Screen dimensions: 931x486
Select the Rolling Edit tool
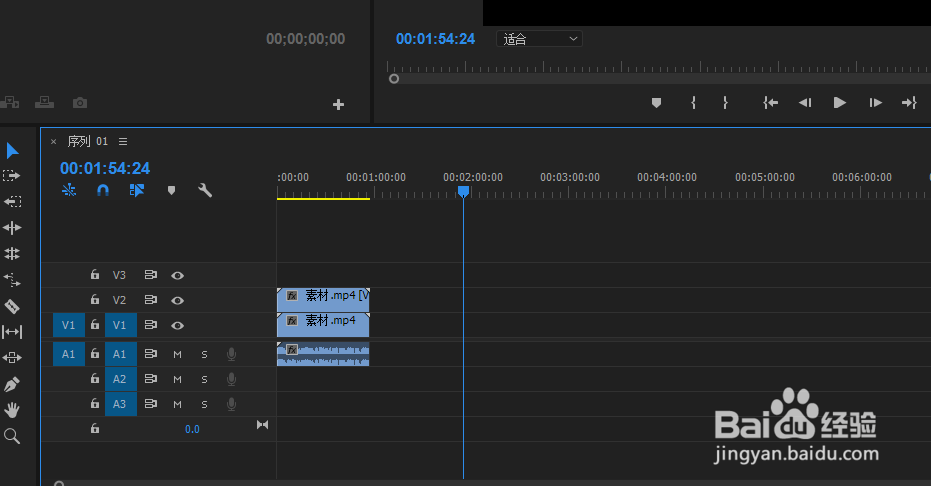pos(12,254)
